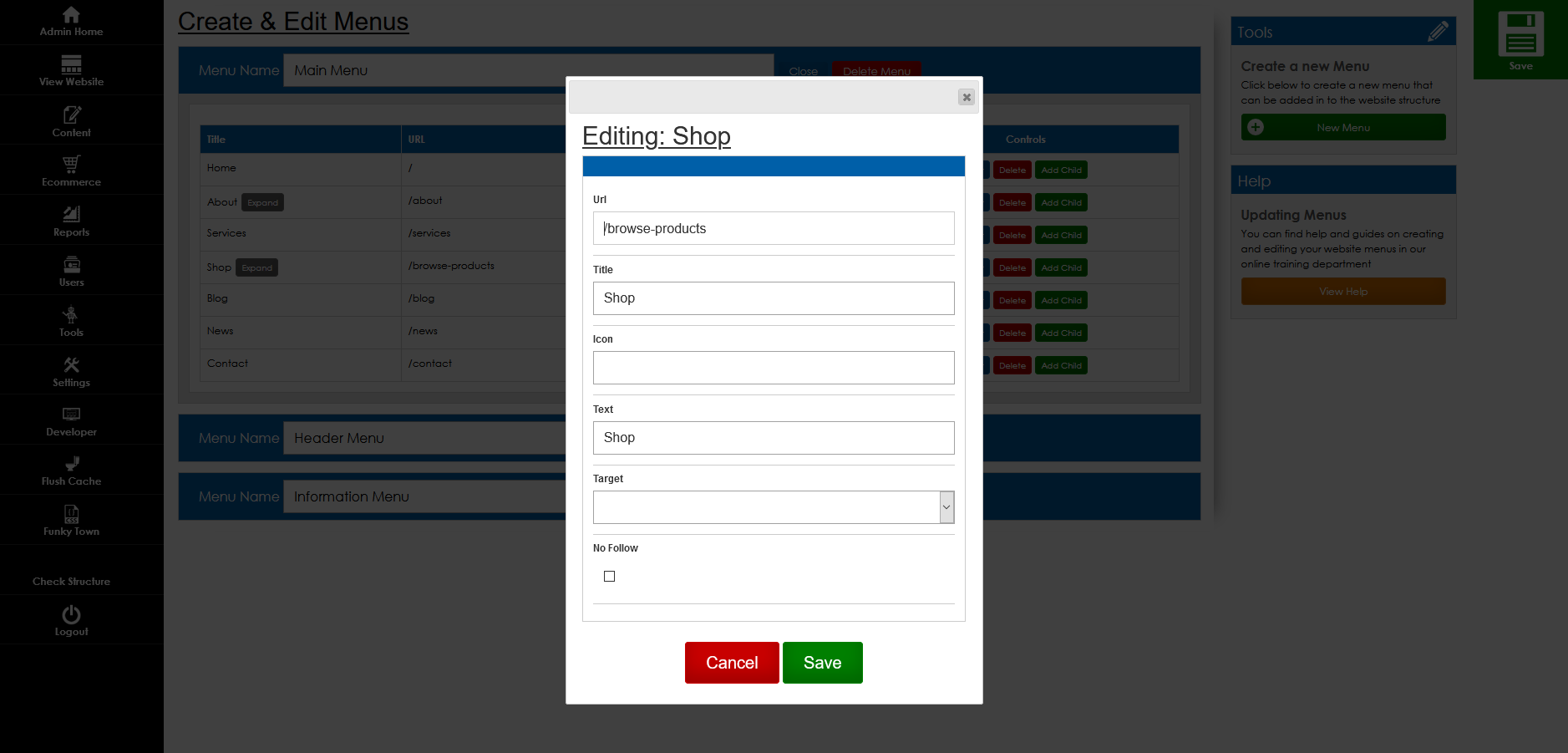Open the Tools sidebar section
1568x753 pixels.
coord(72,322)
